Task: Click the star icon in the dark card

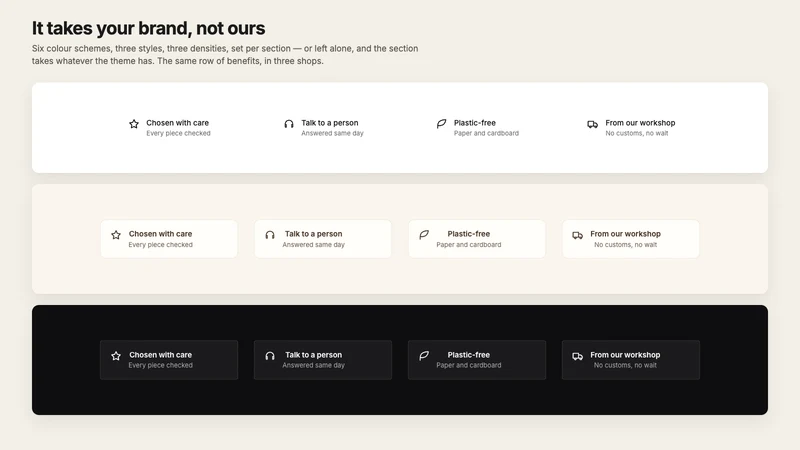Action: pyautogui.click(x=116, y=356)
